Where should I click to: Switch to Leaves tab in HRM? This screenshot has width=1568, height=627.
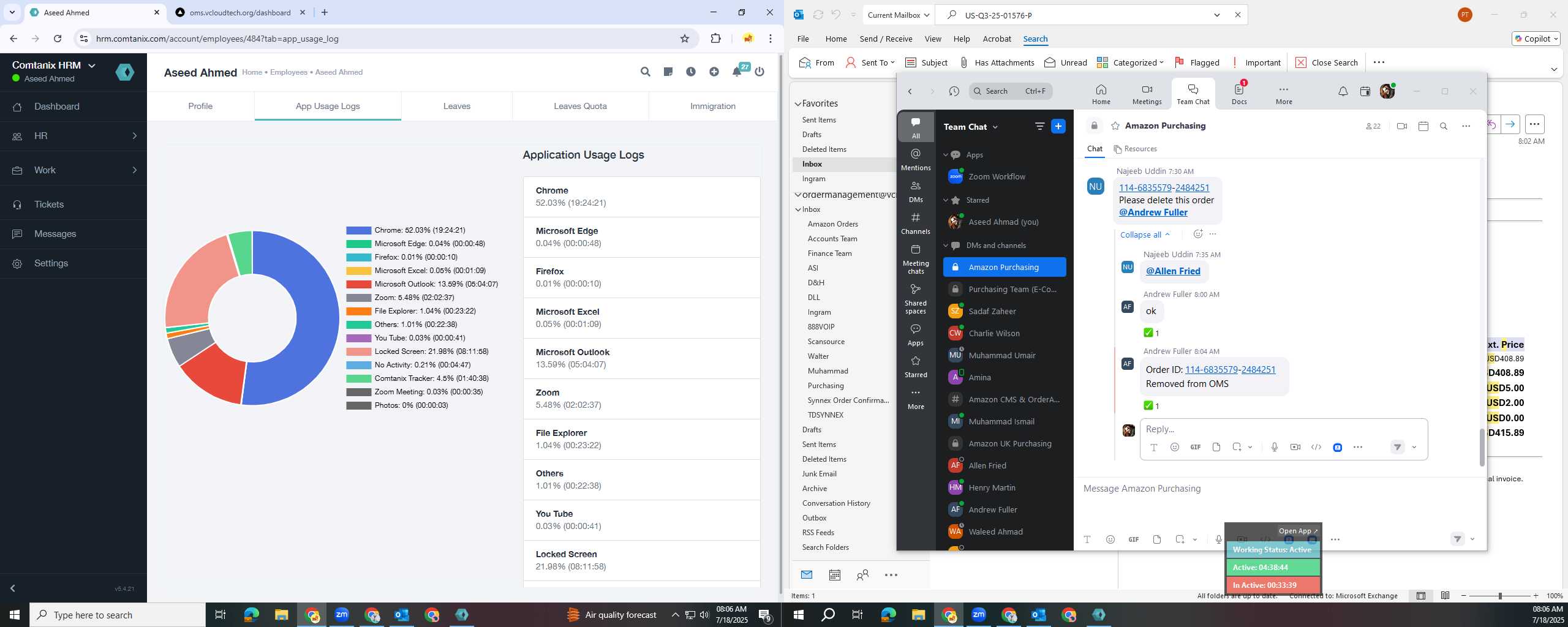click(x=457, y=106)
